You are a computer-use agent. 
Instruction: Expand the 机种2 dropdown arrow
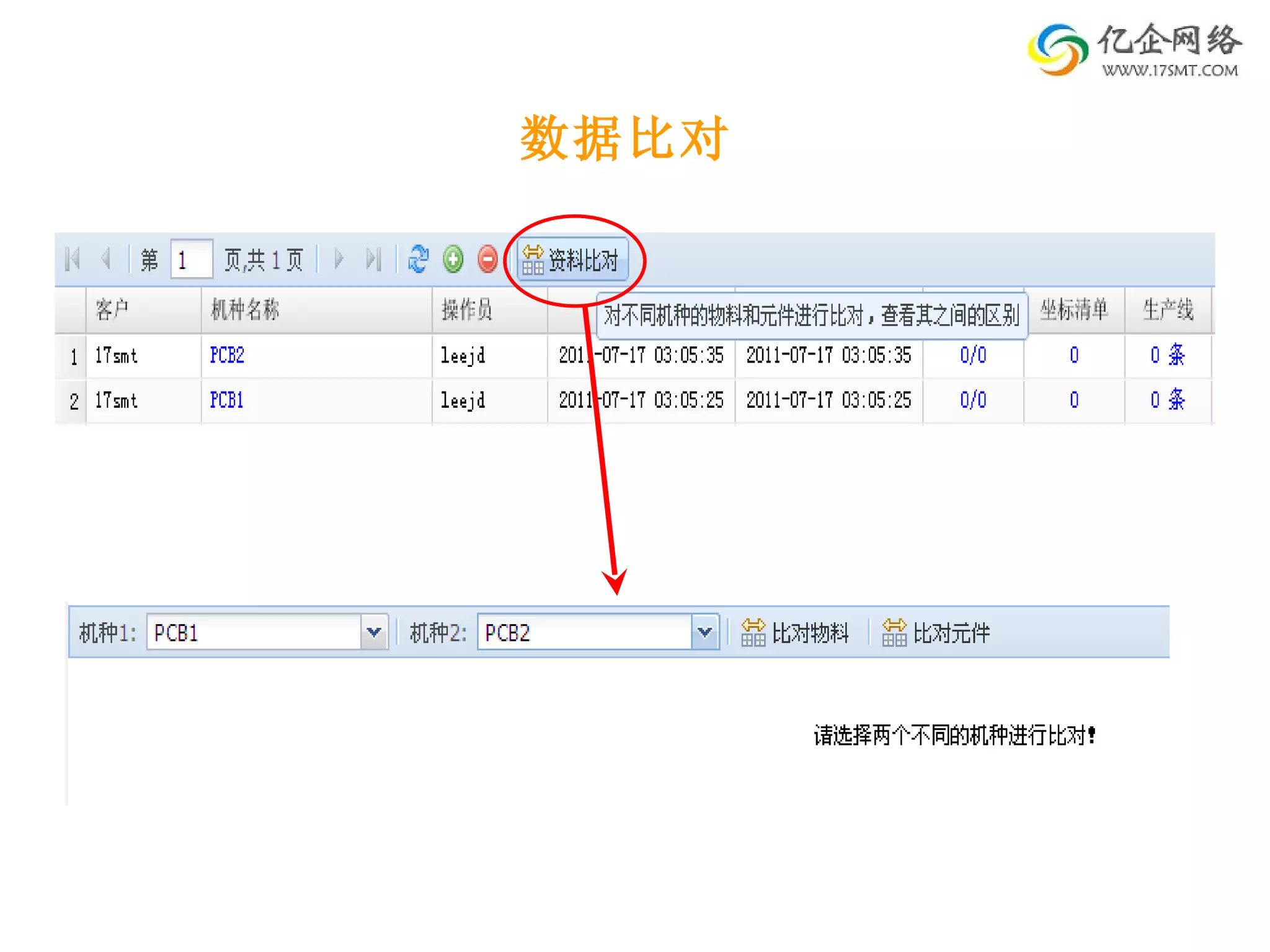tap(705, 632)
